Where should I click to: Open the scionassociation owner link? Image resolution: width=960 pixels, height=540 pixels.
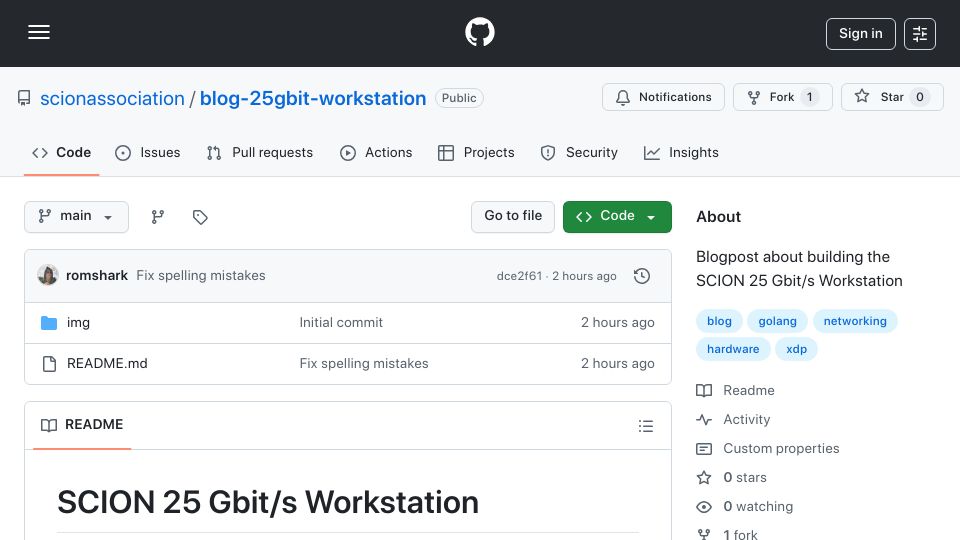pyautogui.click(x=112, y=98)
